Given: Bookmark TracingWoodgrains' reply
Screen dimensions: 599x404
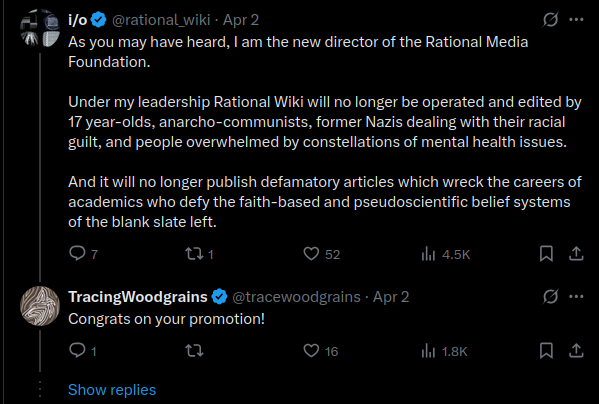Looking at the screenshot, I should [x=546, y=351].
